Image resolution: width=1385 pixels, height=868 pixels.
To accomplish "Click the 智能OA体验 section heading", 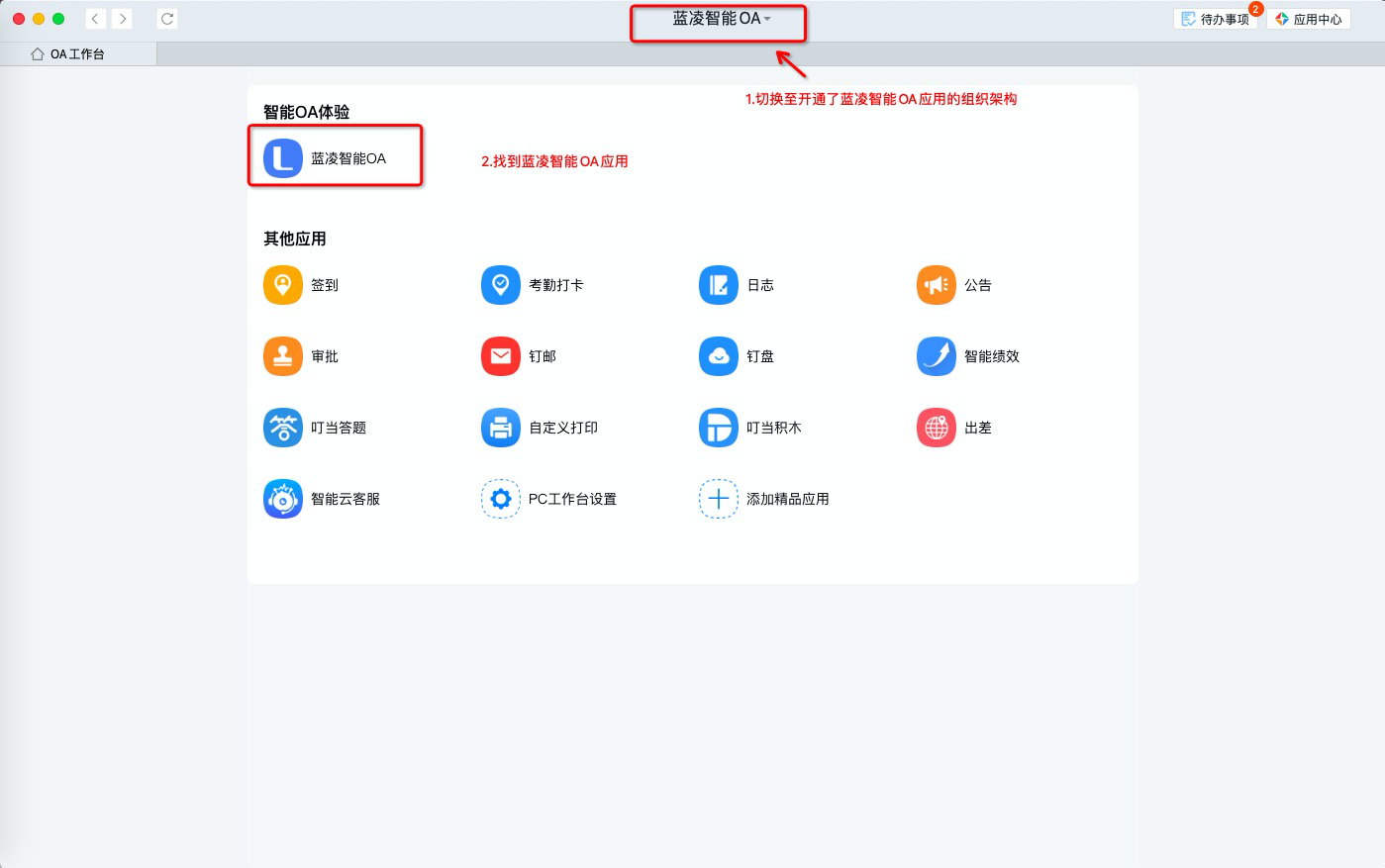I will 307,112.
